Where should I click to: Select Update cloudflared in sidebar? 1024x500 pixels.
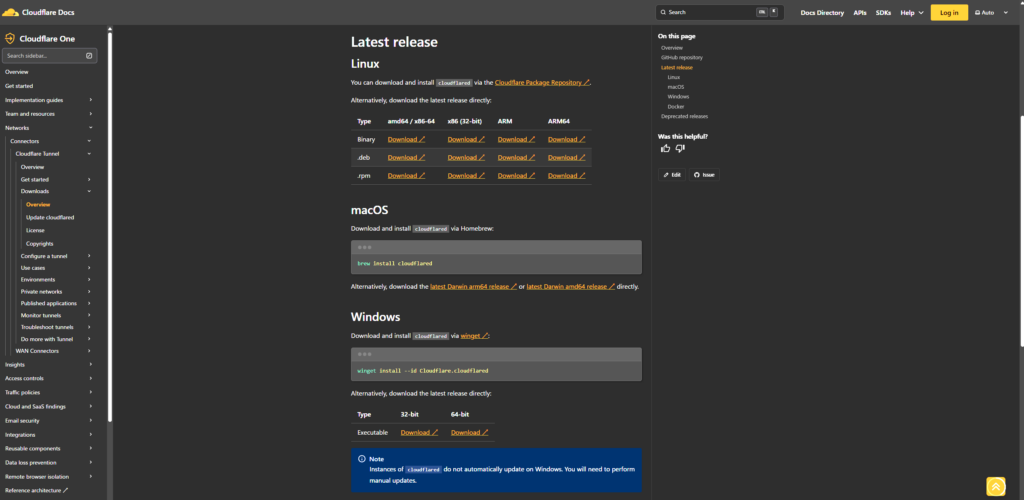click(x=50, y=217)
